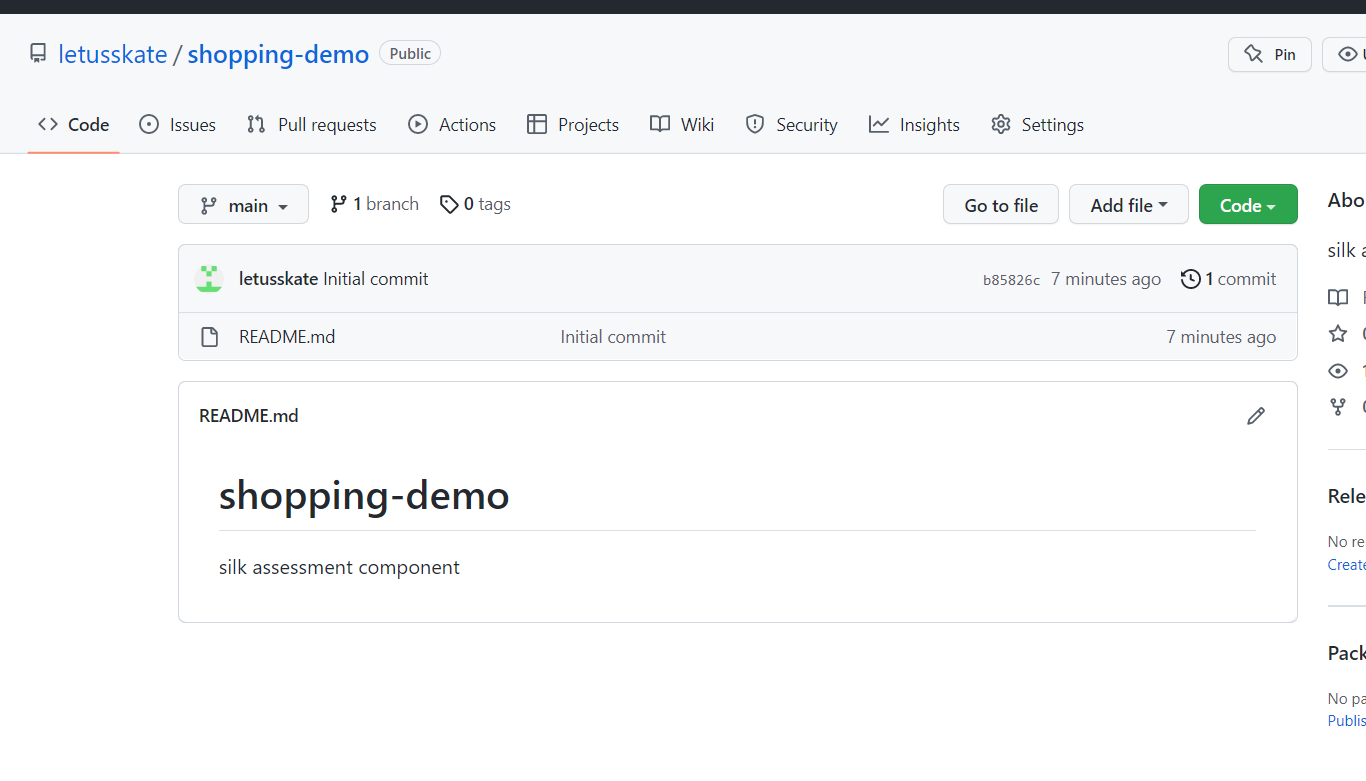
Task: Visit the letusskate owner profile link
Action: 113,54
